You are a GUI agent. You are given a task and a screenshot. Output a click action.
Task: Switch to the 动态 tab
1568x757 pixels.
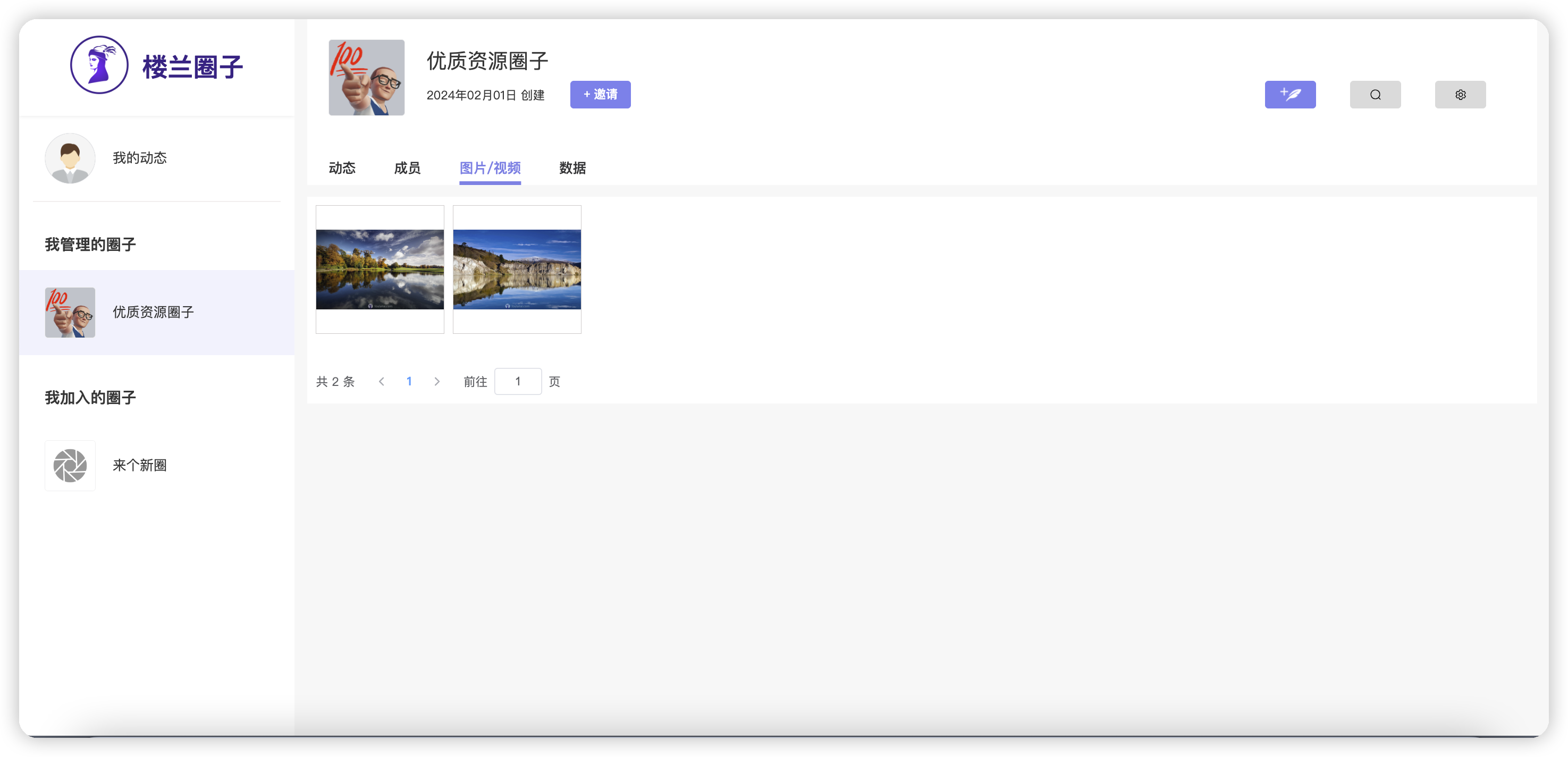(342, 168)
